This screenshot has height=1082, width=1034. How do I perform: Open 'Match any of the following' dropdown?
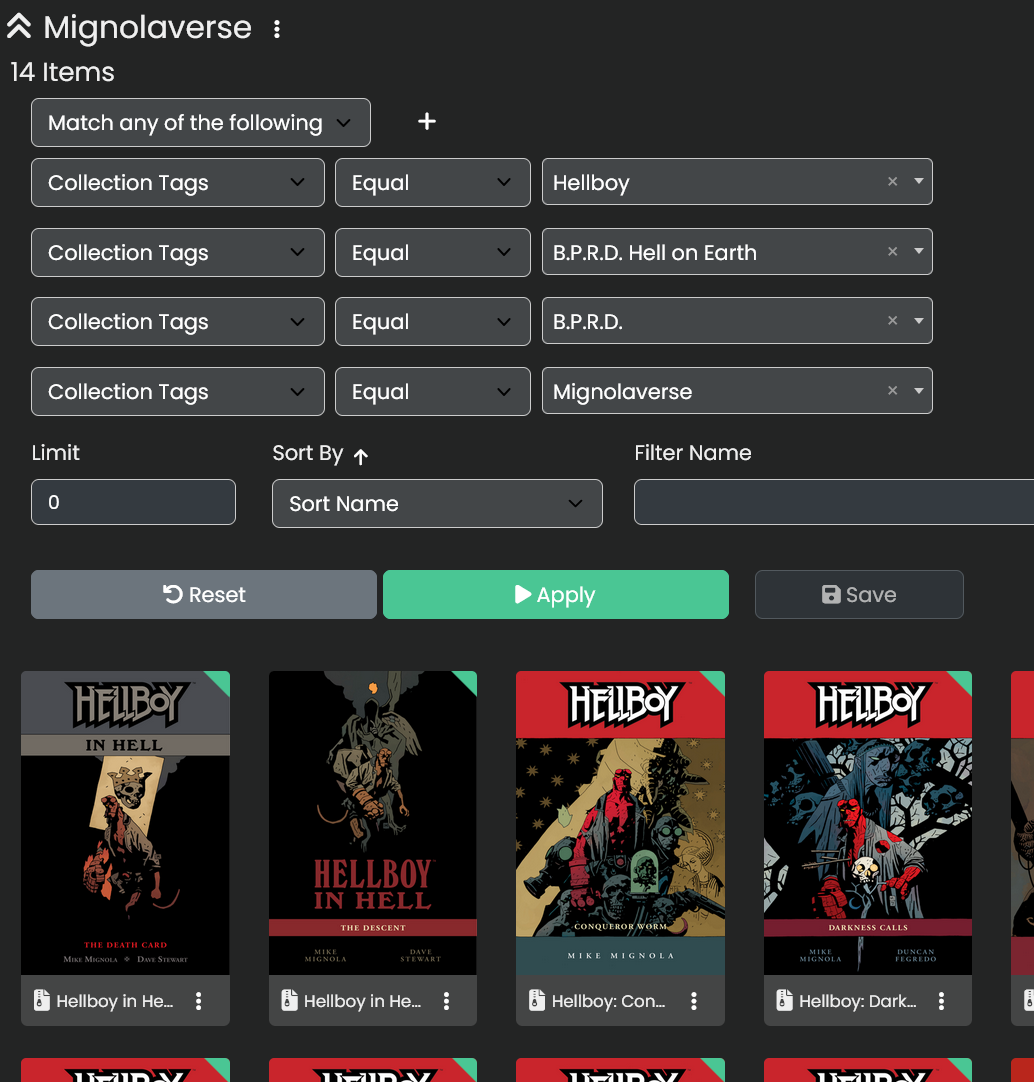[201, 123]
